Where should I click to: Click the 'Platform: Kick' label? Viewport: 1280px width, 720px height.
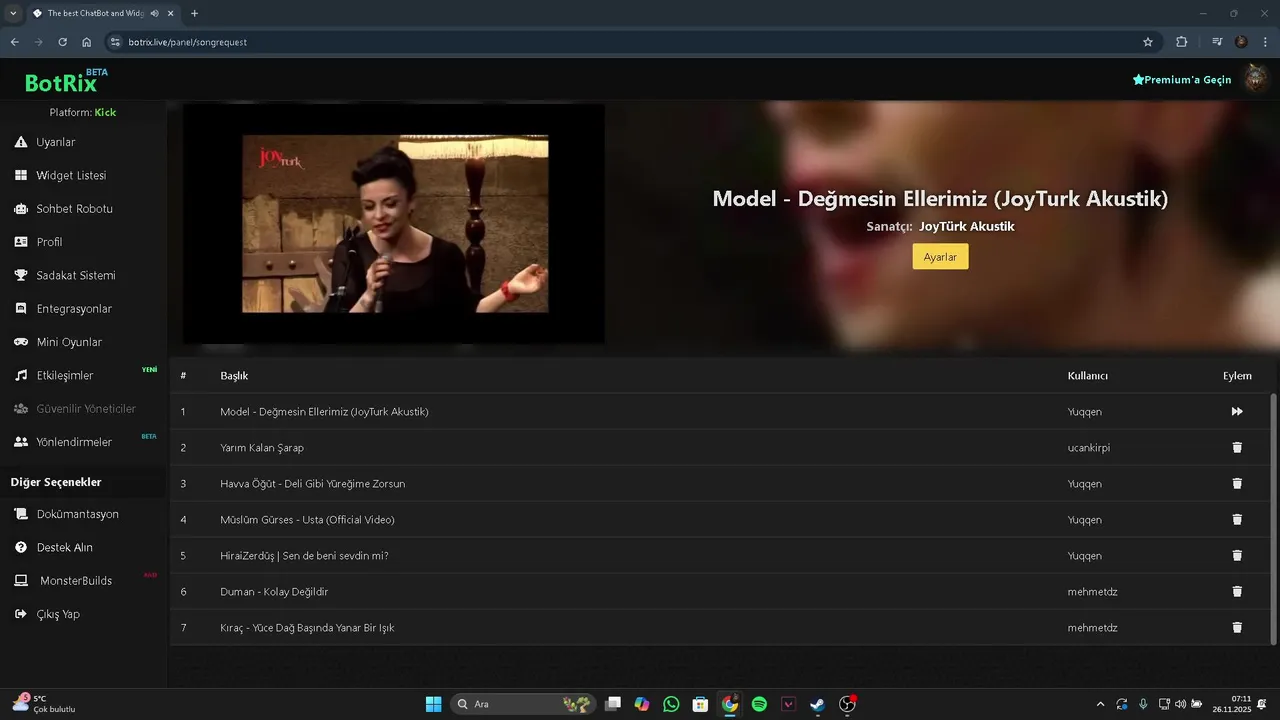tap(83, 112)
